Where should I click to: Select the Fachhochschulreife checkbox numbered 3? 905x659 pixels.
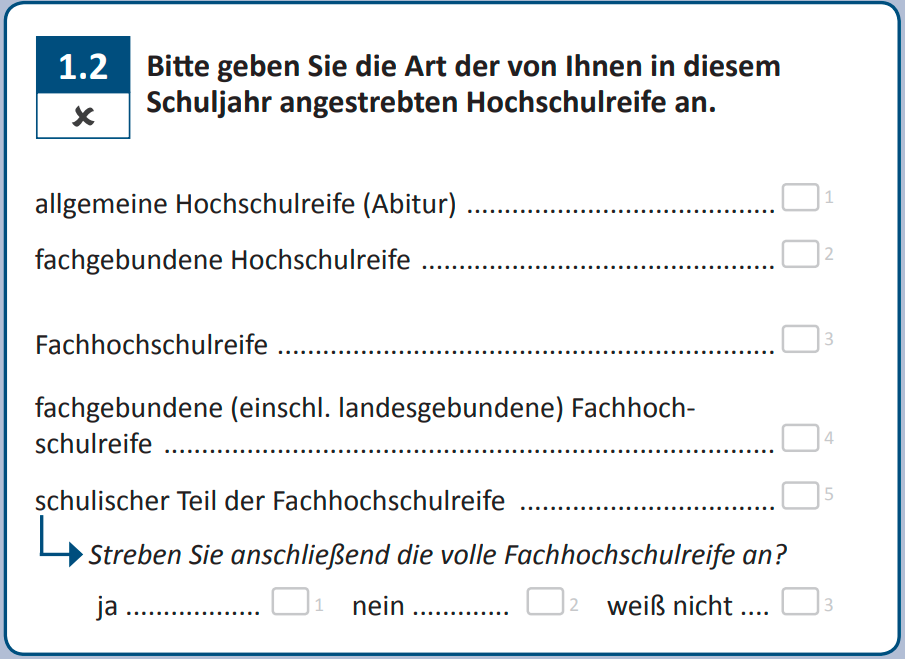(800, 338)
